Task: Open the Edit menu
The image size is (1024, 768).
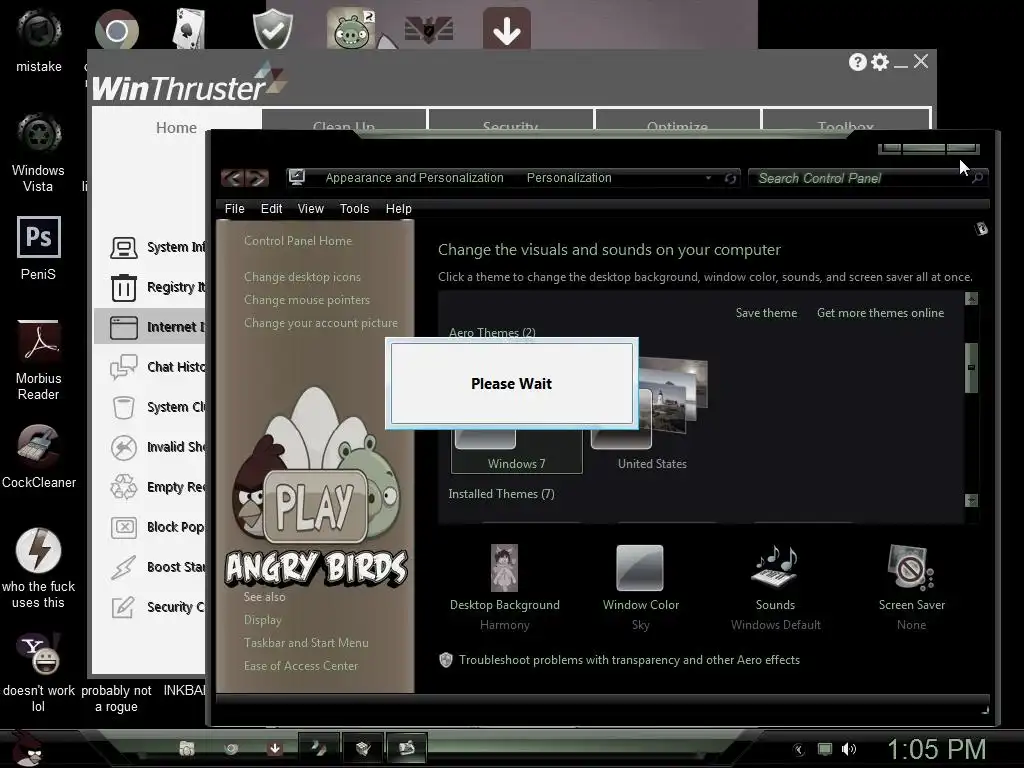Action: (x=271, y=208)
